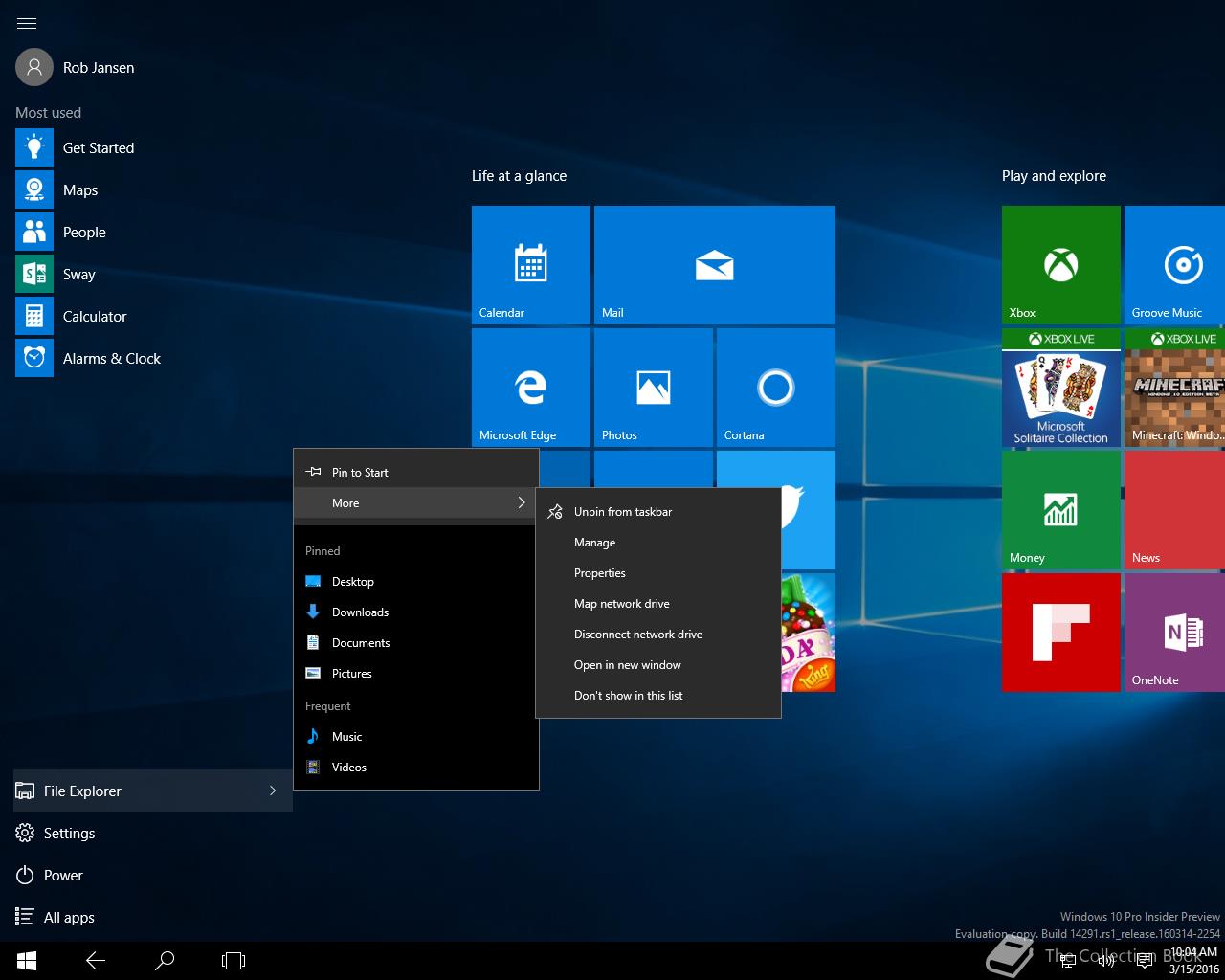The height and width of the screenshot is (980, 1225).
Task: Open the Money tile
Action: [1061, 510]
